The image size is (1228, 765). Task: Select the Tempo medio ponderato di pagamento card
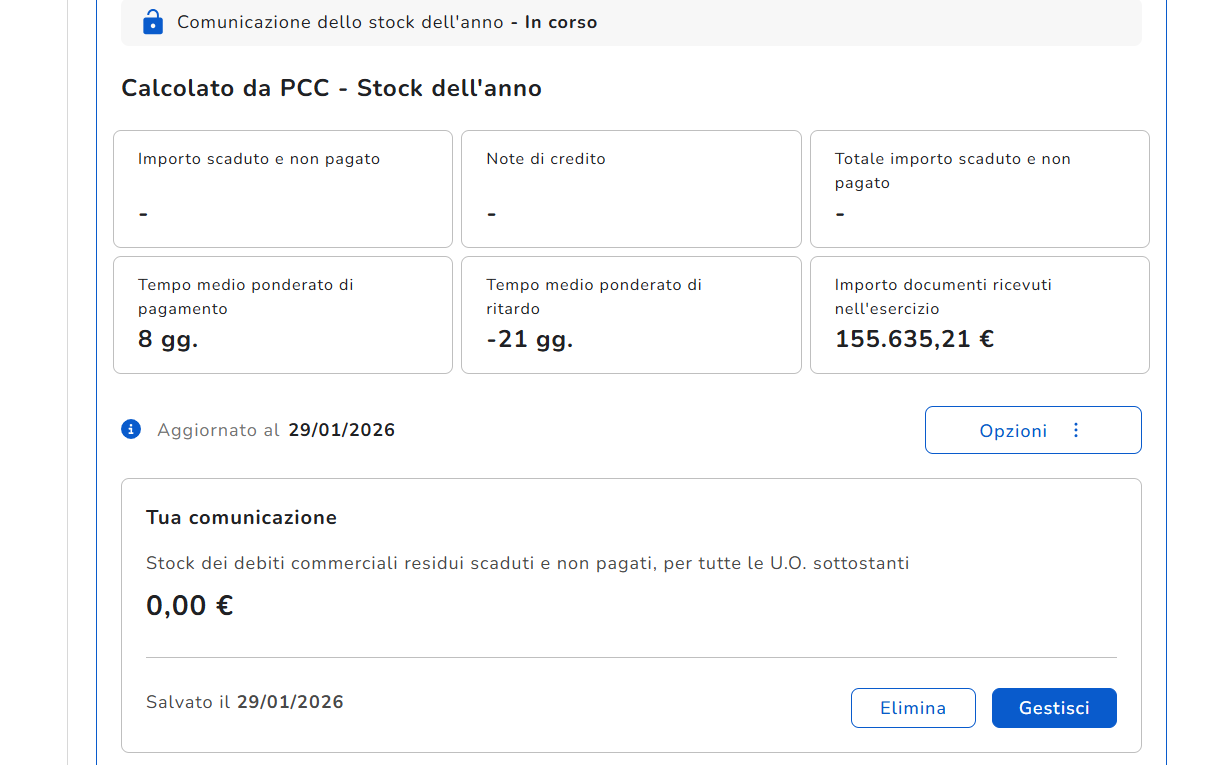click(x=283, y=315)
